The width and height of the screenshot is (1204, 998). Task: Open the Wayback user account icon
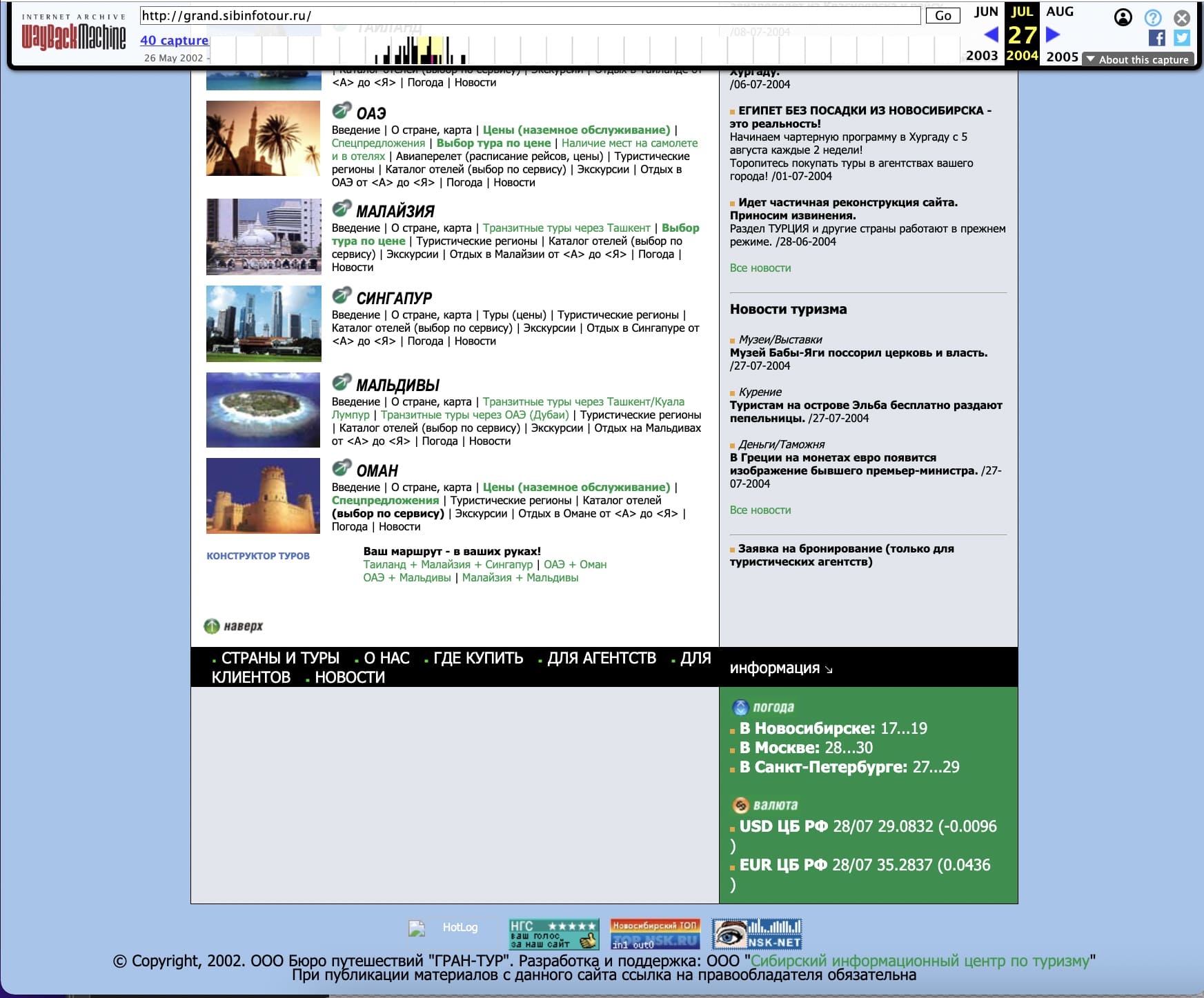point(1123,17)
